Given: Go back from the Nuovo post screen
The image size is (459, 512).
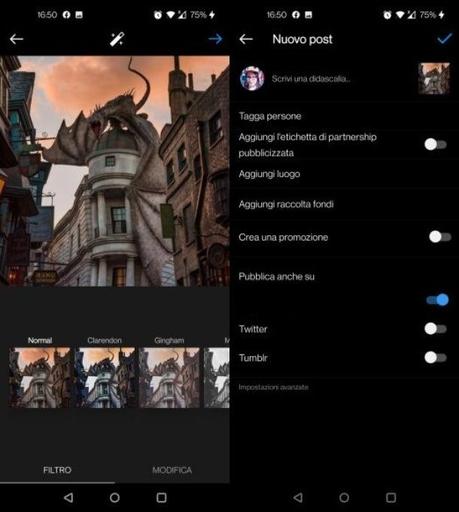Looking at the screenshot, I should [x=246, y=39].
